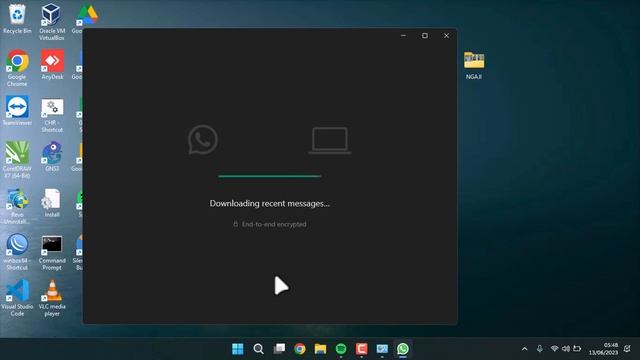Open Visual Studio Code desktop shortcut
This screenshot has height=360, width=640.
pyautogui.click(x=17, y=298)
